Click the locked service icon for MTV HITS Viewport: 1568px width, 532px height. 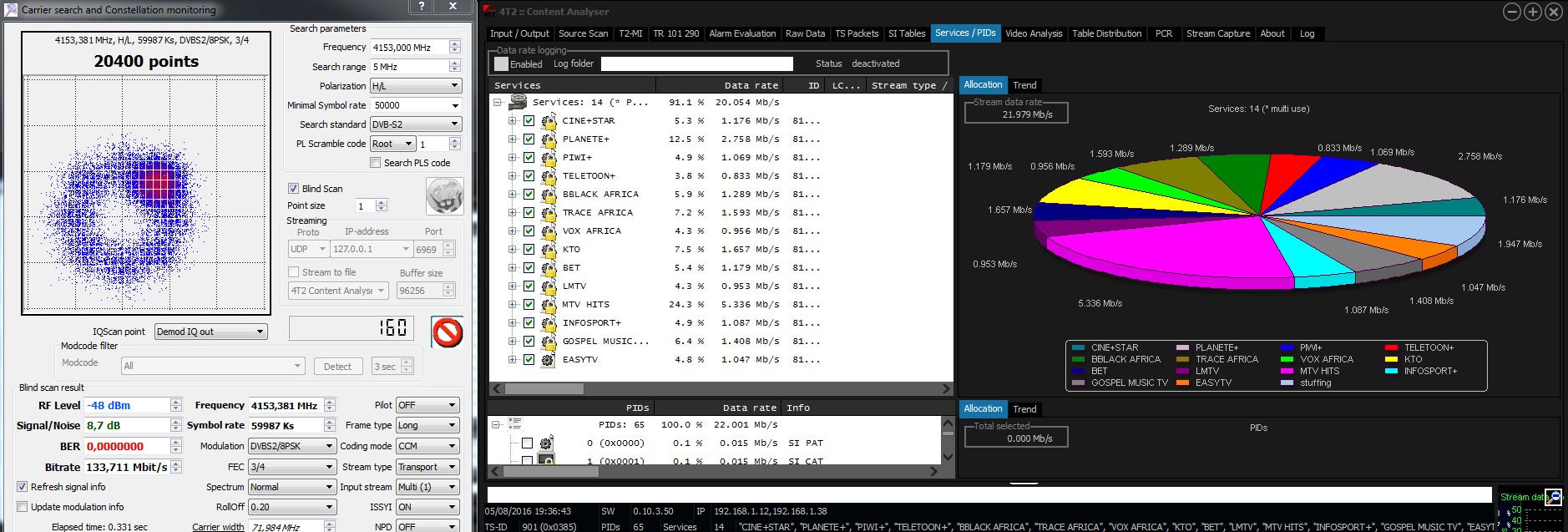pyautogui.click(x=548, y=305)
